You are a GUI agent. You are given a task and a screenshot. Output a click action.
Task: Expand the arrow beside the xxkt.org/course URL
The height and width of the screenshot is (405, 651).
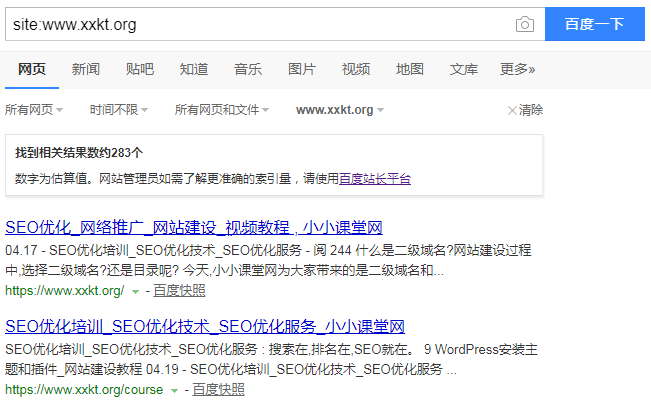coord(174,390)
